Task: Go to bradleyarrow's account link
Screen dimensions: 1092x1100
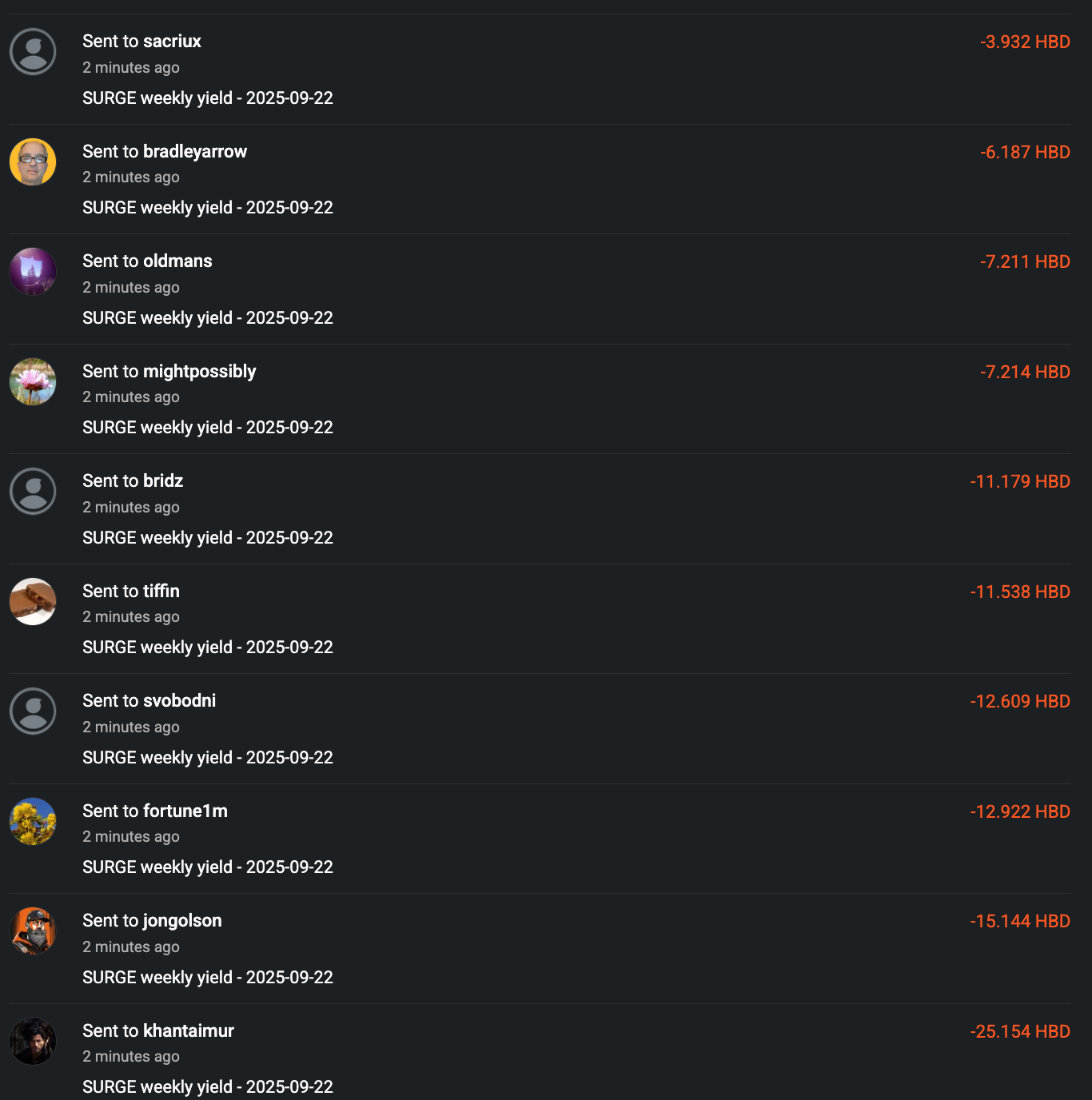Action: (195, 152)
